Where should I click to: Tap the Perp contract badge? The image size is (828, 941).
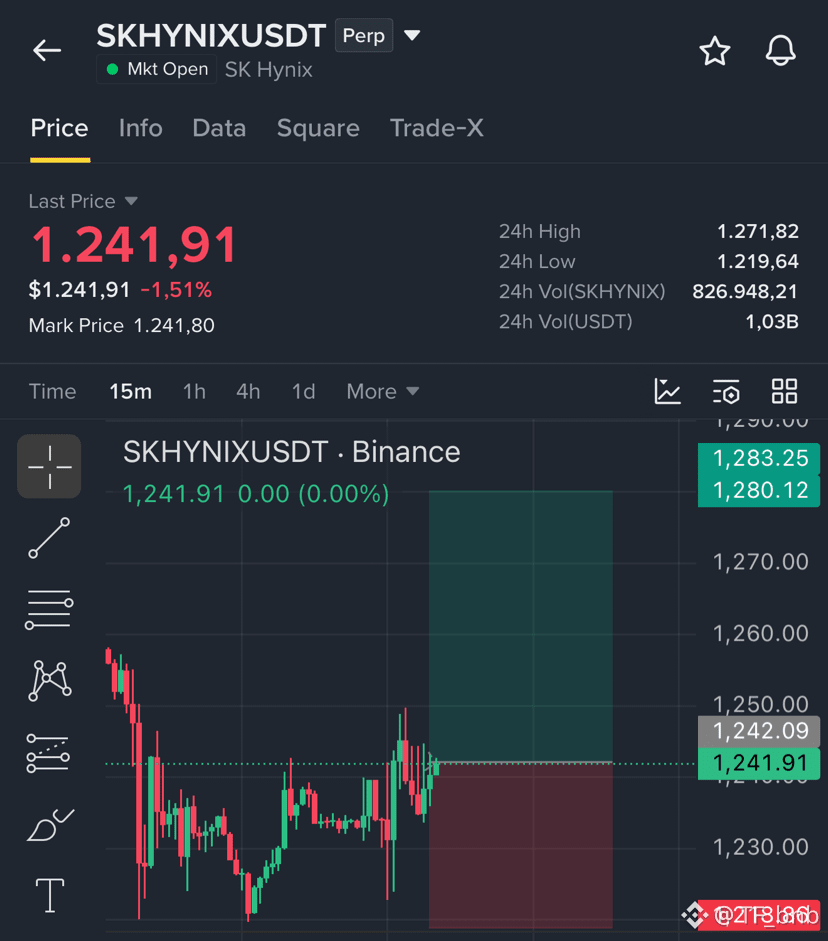pyautogui.click(x=364, y=35)
